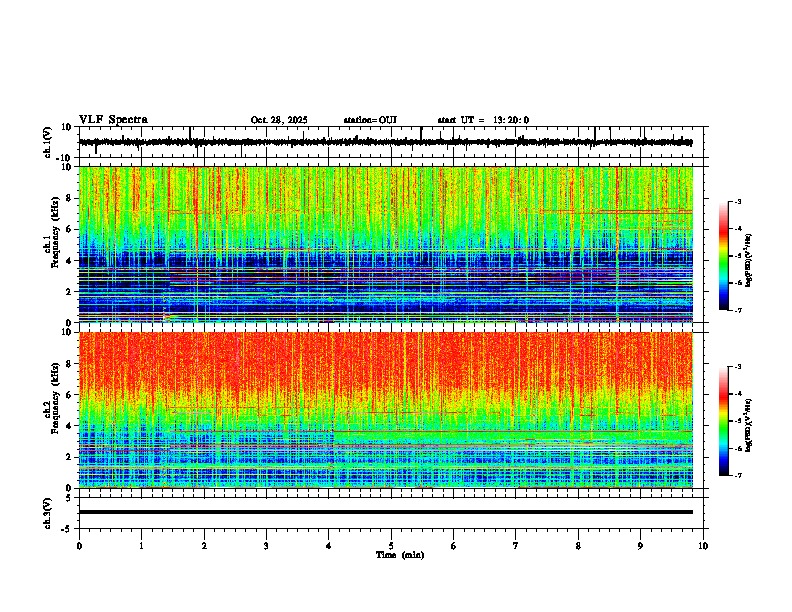Click the "1" tick on time axis
792x612 pixels.
click(141, 546)
